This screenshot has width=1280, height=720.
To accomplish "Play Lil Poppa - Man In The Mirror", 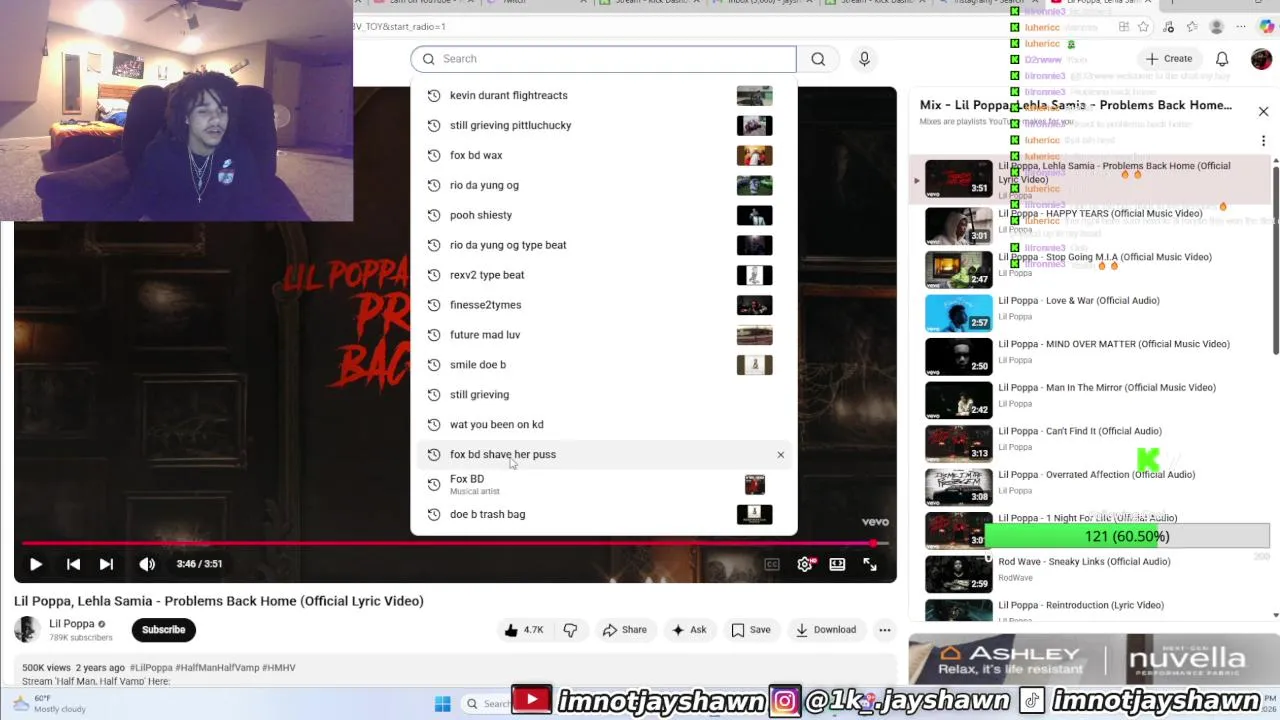I will point(1090,399).
